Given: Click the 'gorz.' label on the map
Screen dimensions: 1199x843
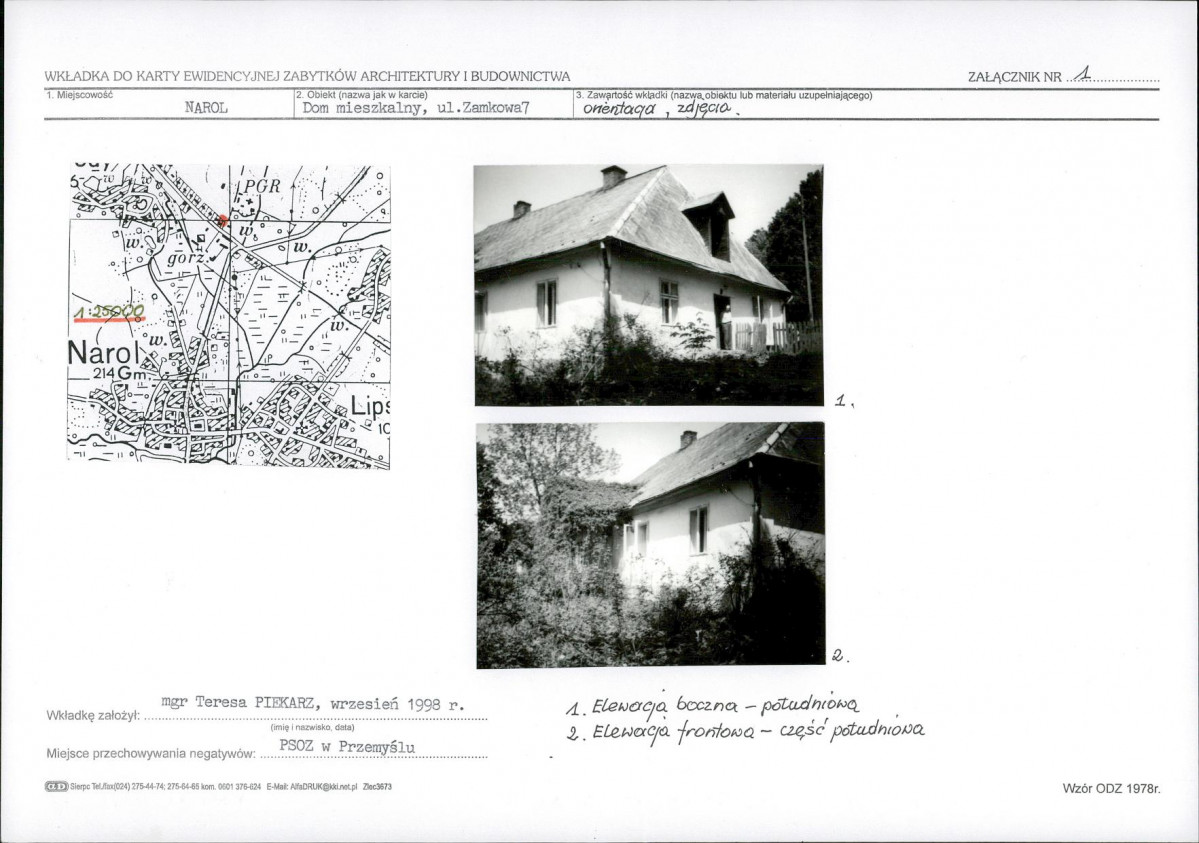Looking at the screenshot, I should (186, 258).
